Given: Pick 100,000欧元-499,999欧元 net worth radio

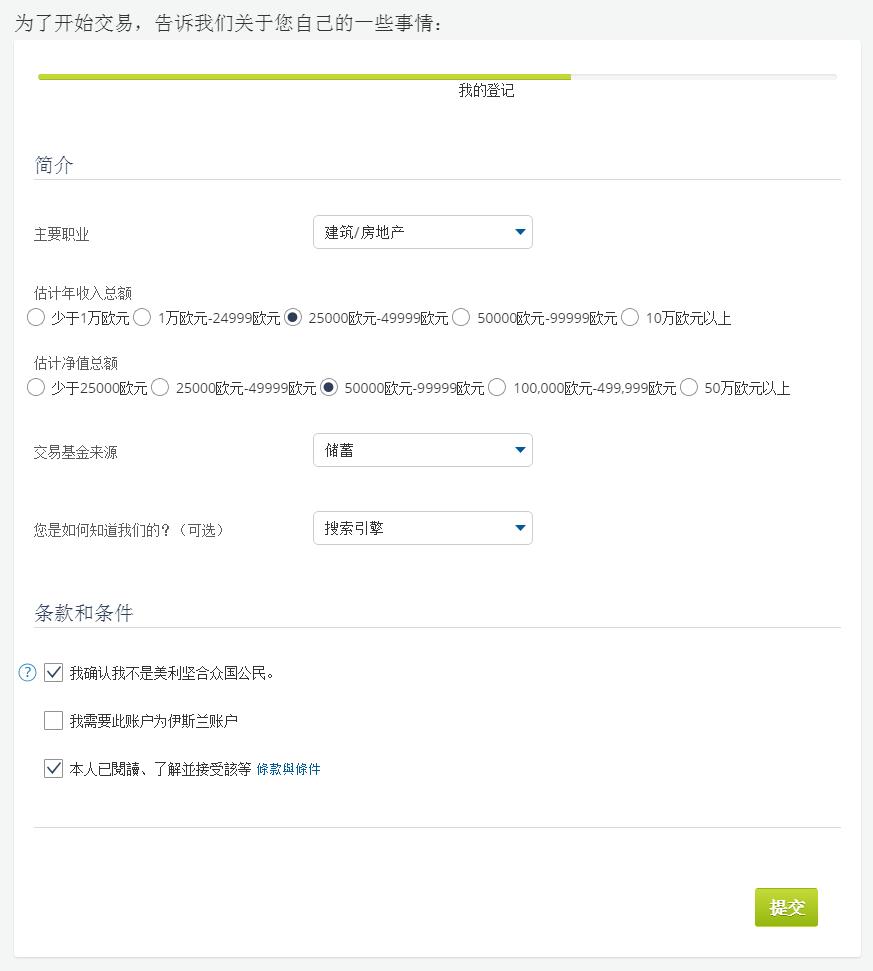Looking at the screenshot, I should [497, 388].
